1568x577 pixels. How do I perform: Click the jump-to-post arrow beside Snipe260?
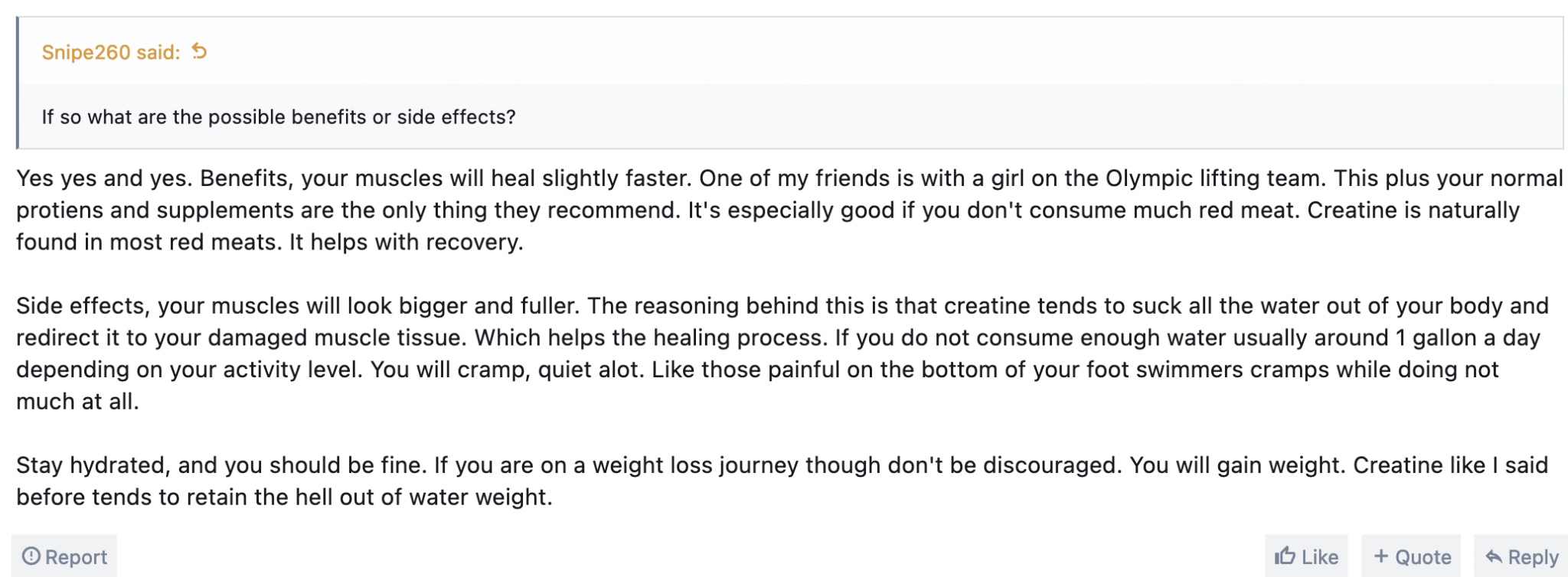coord(200,51)
